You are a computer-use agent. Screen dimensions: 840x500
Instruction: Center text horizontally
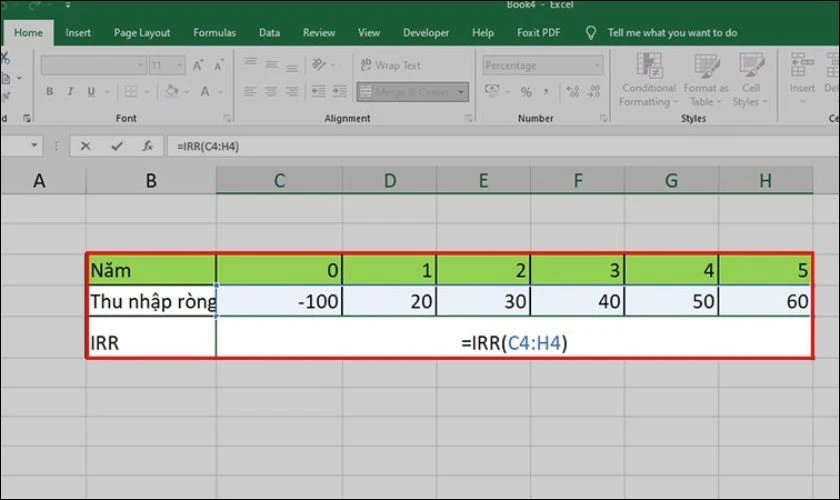(271, 92)
